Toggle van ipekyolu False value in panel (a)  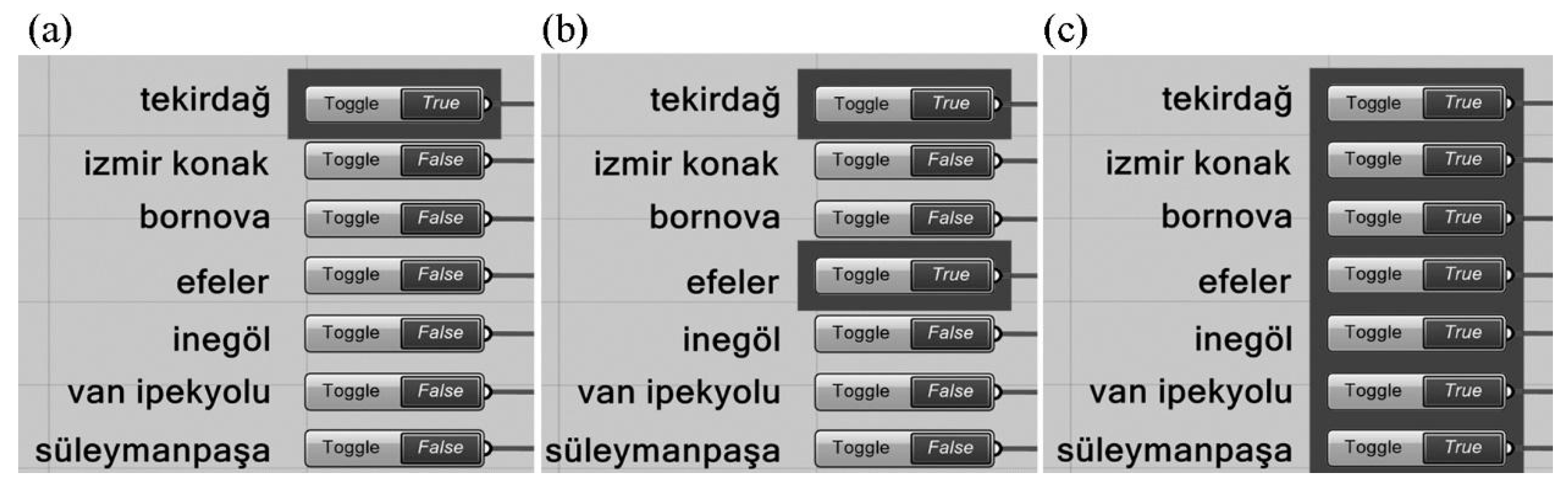coord(441,391)
